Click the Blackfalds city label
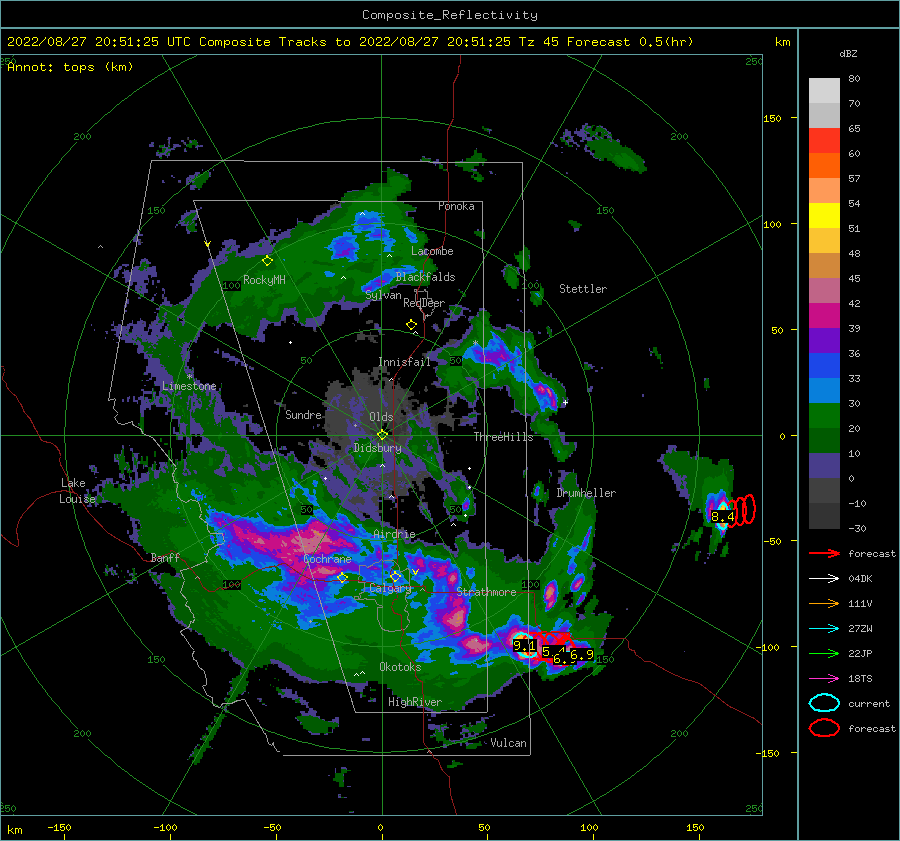Viewport: 900px width, 841px height. 425,277
